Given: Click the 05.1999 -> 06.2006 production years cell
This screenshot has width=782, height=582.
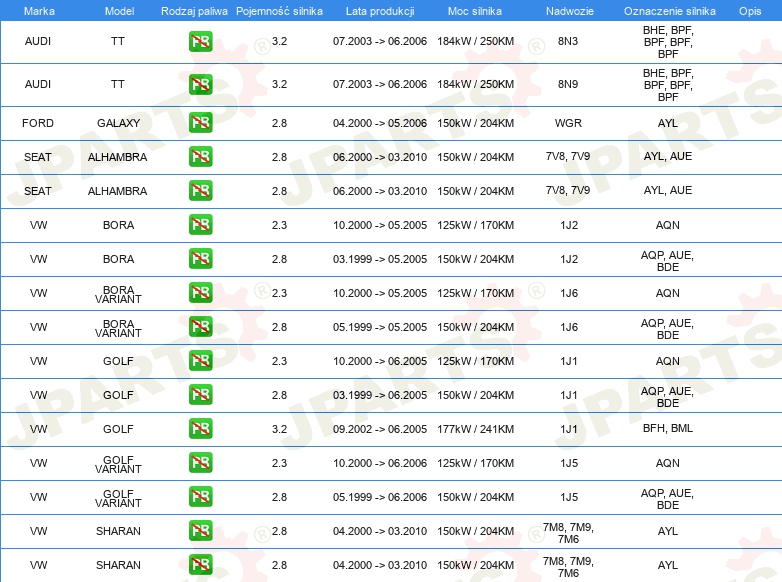Looking at the screenshot, I should point(380,497).
